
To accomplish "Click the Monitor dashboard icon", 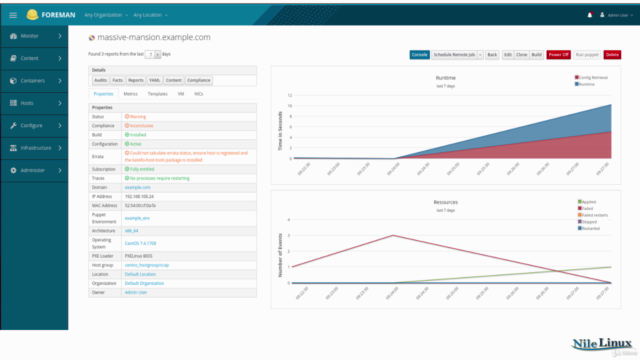I will (x=13, y=36).
